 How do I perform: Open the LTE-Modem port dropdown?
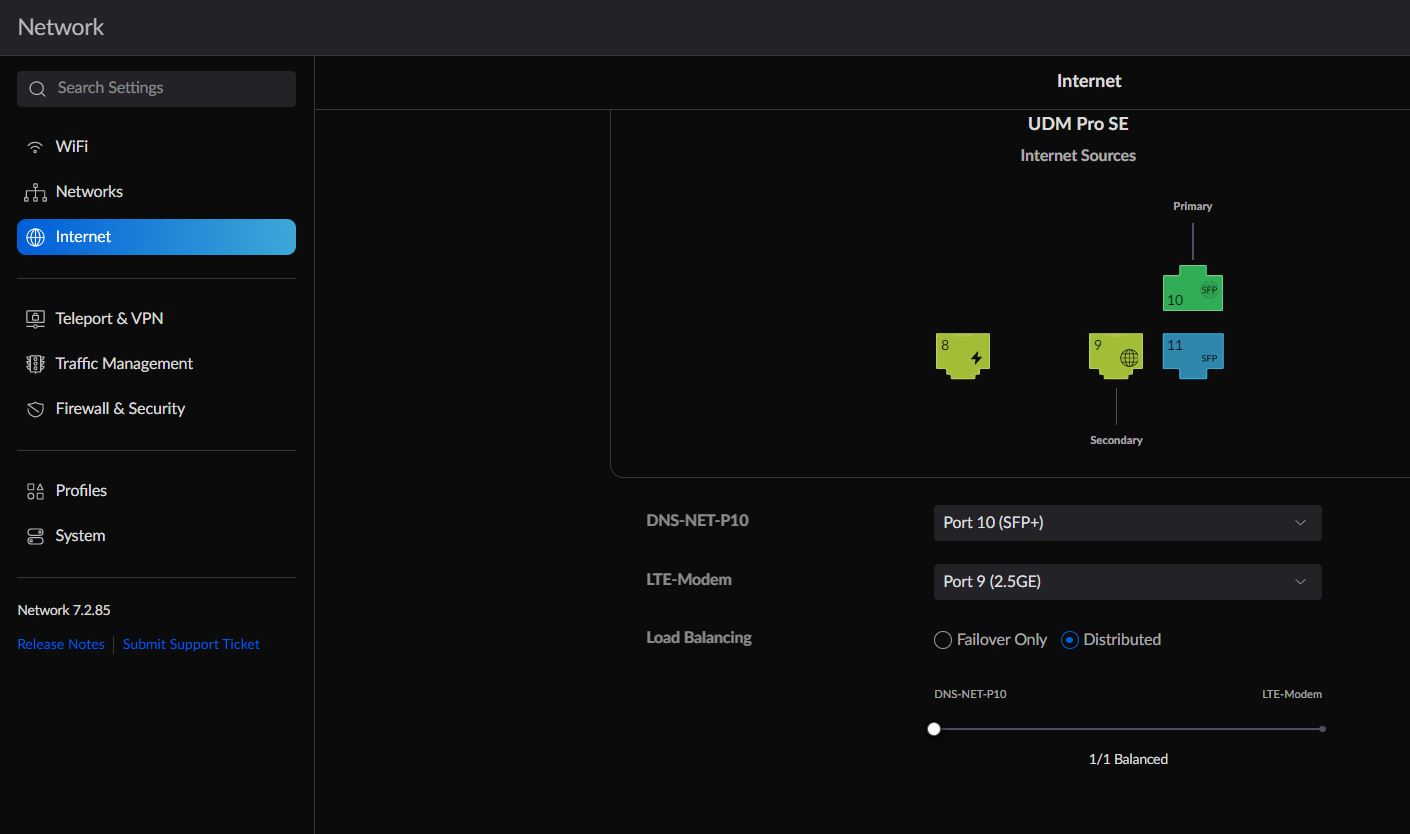pos(1128,582)
